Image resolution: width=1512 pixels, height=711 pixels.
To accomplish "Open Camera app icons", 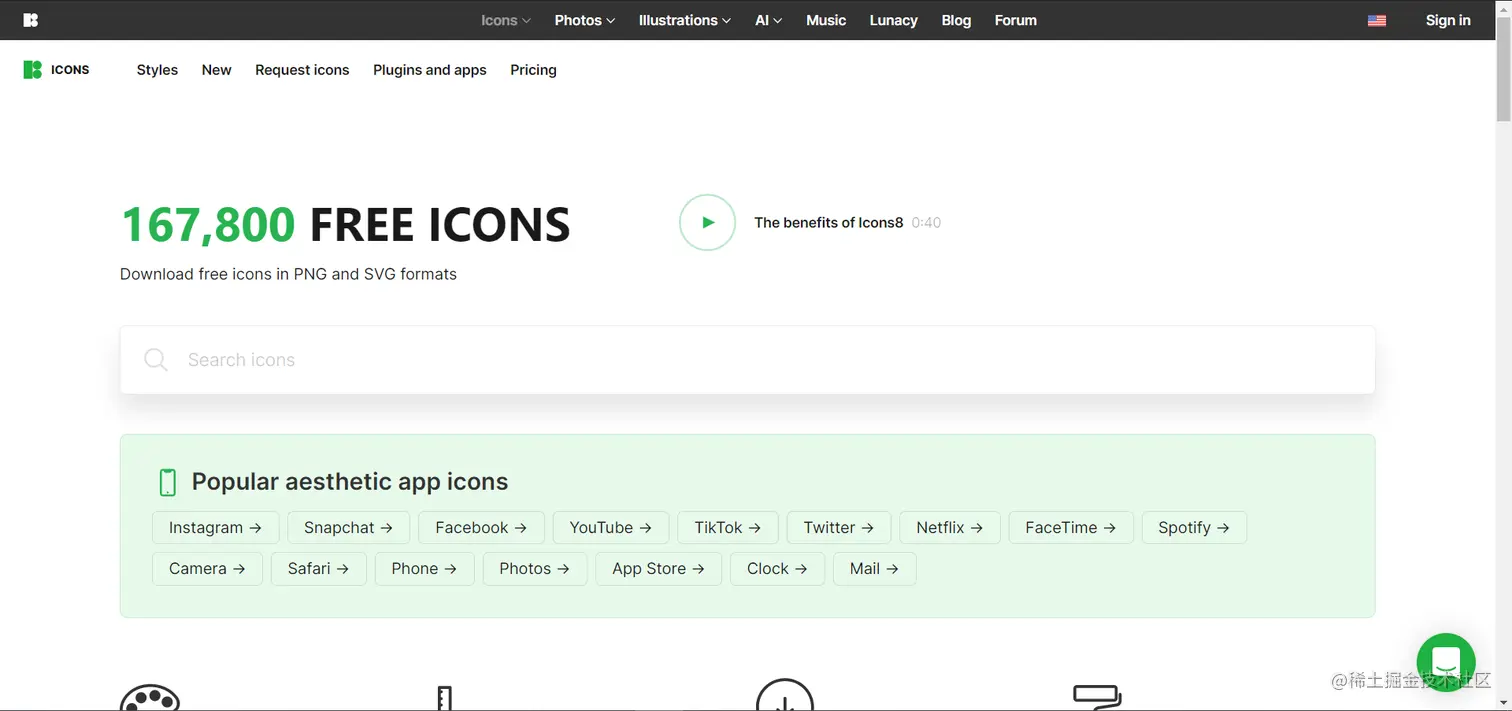I will pos(207,569).
